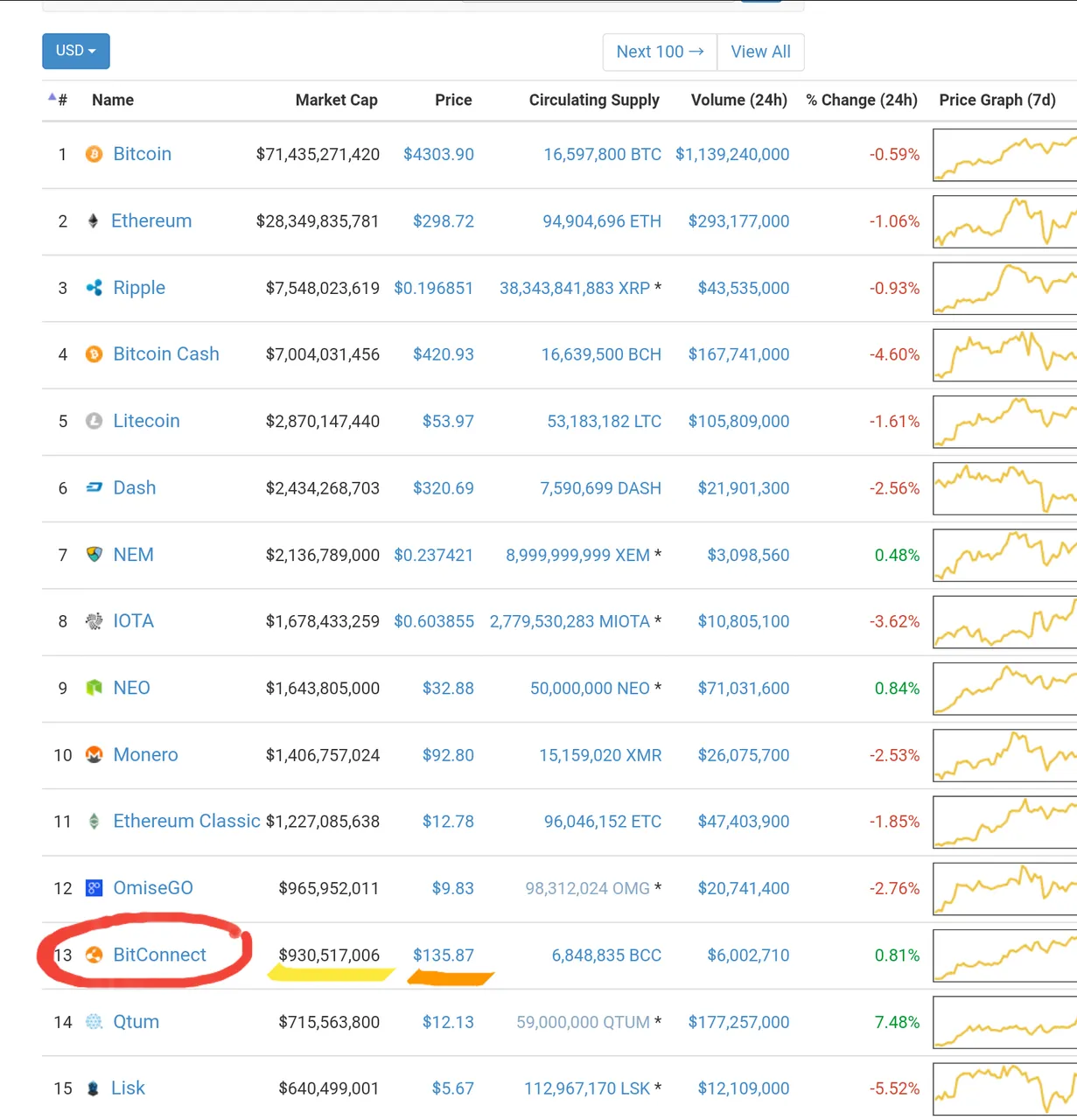Screen dimensions: 1077x1120
Task: Click the Bitcoin Cash logo icon
Action: pyautogui.click(x=94, y=354)
